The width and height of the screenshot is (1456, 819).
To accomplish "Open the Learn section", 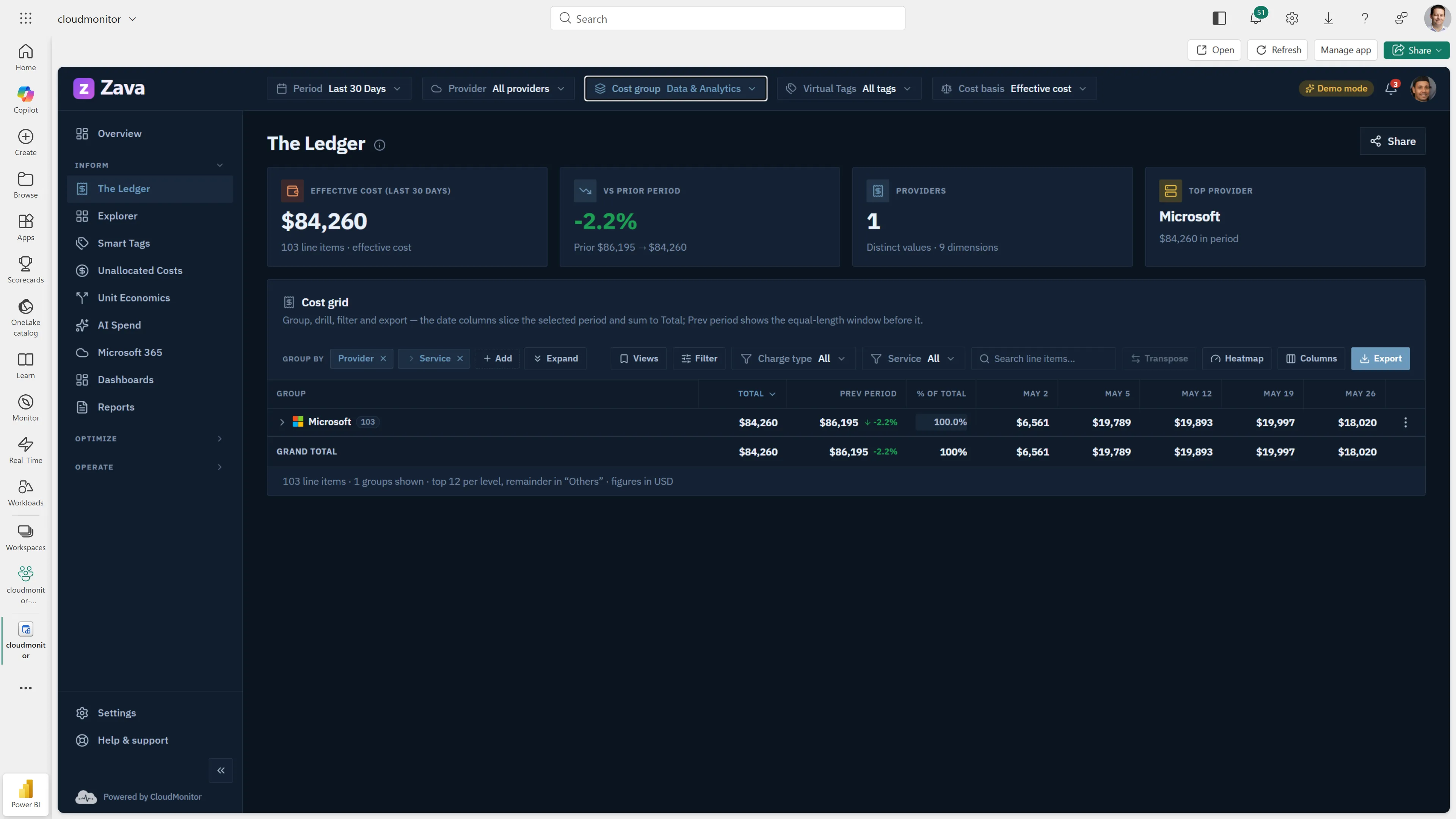I will tap(25, 365).
